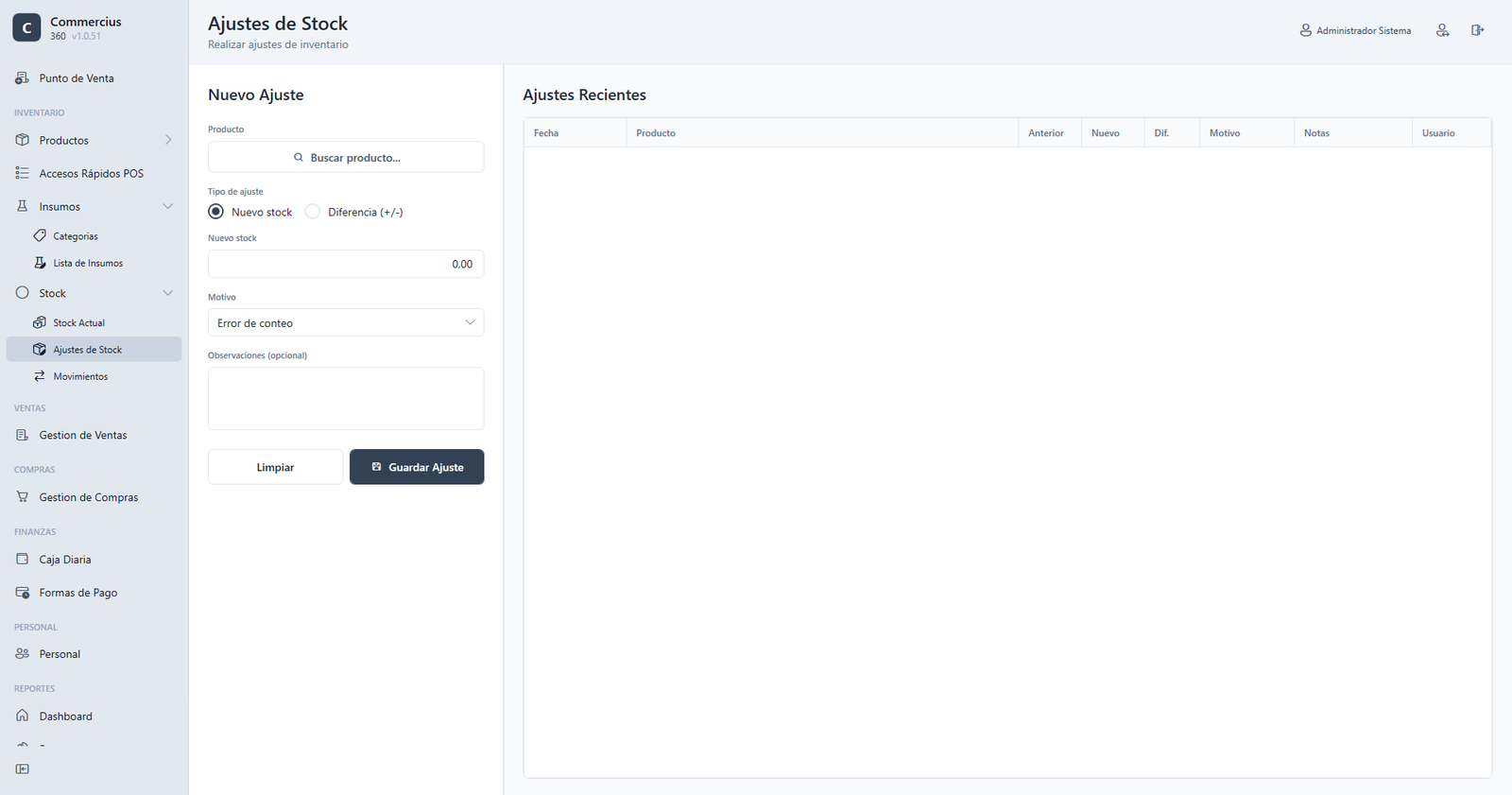The width and height of the screenshot is (1512, 795).
Task: Open the Motivo dropdown showing Error de conteo
Action: pyautogui.click(x=346, y=322)
